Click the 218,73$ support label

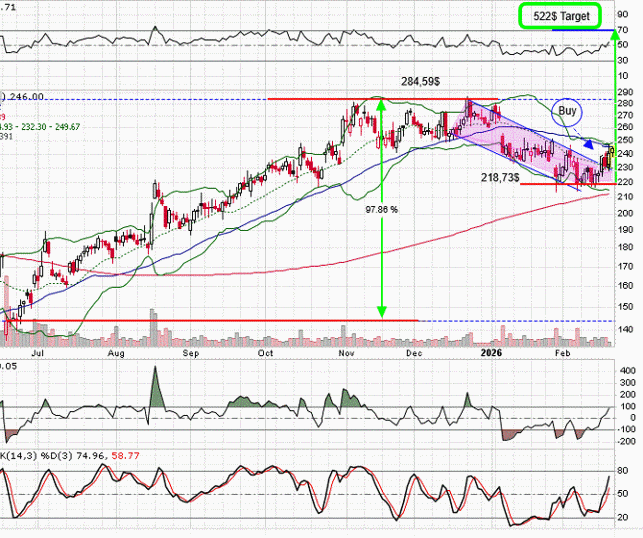[525, 177]
